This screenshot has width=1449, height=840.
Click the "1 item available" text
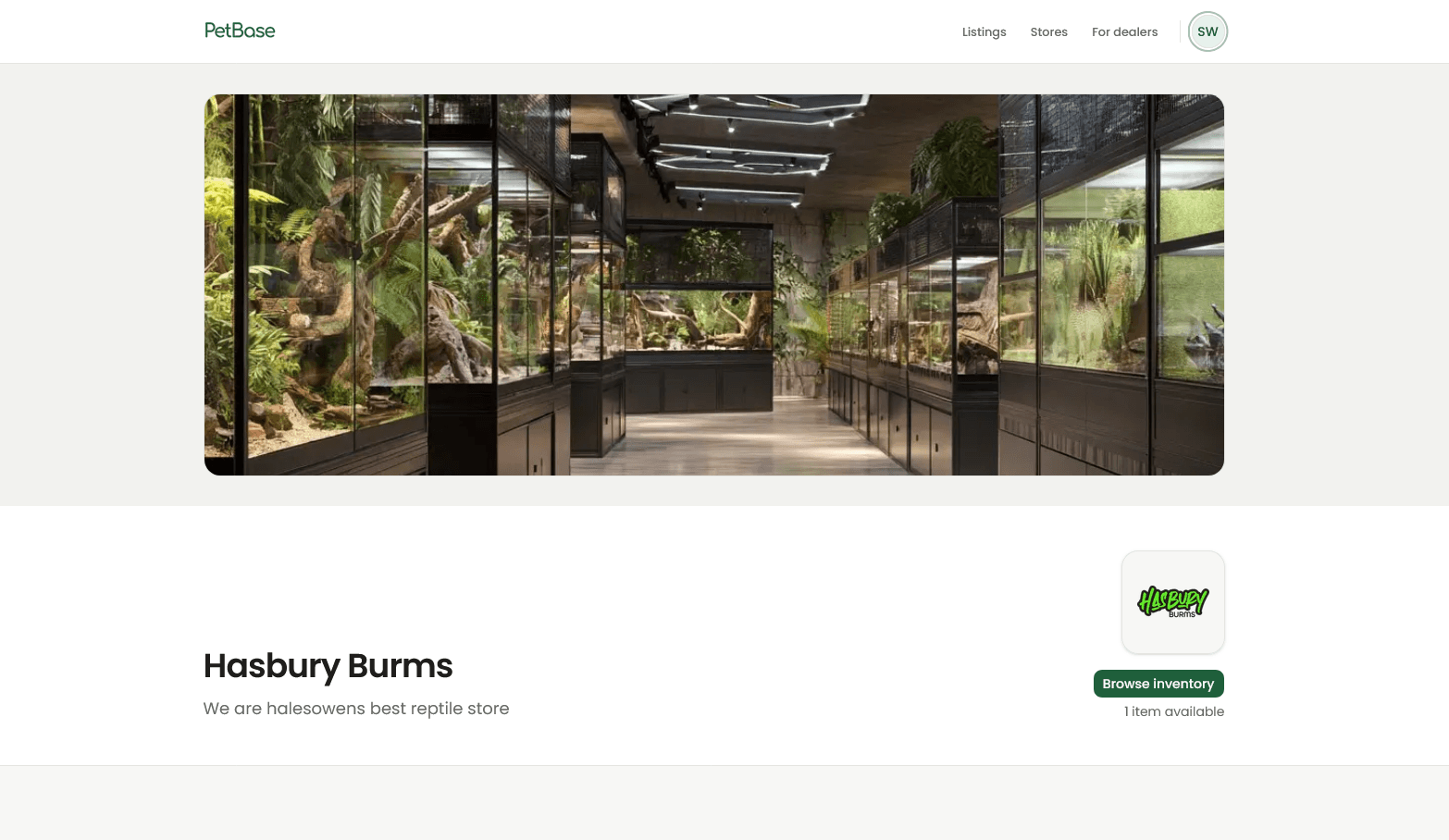click(x=1174, y=711)
